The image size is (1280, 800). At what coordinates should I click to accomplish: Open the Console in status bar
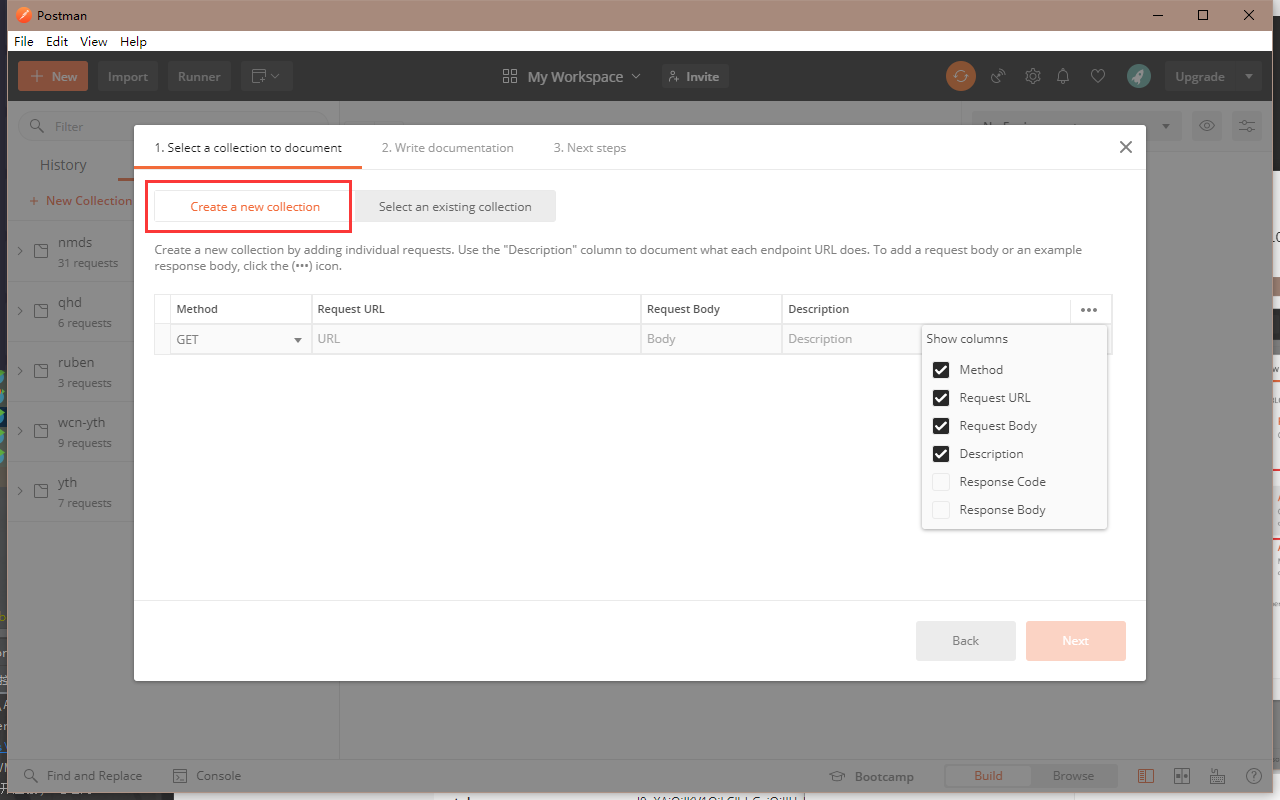coord(207,776)
